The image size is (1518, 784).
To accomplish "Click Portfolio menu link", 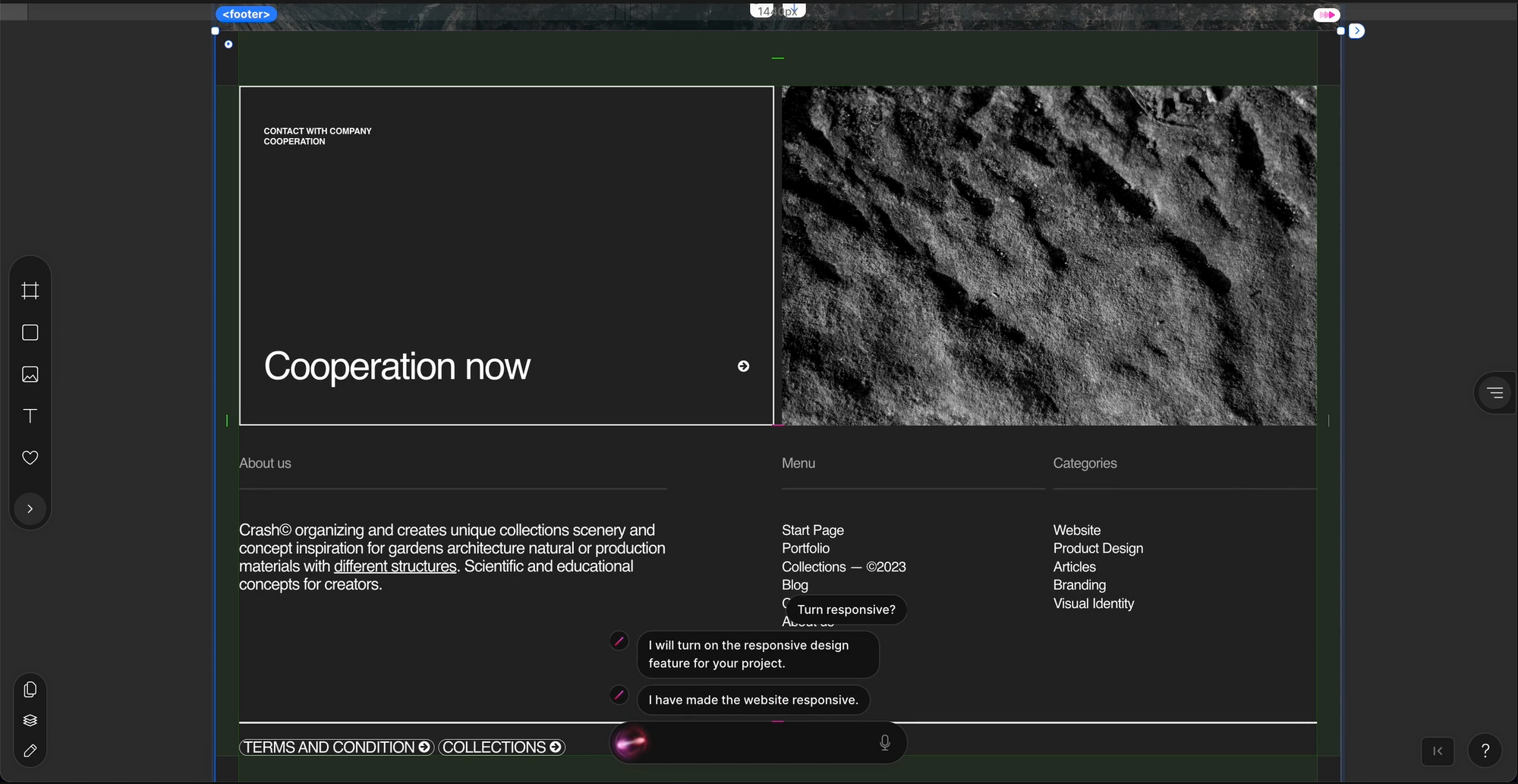I will coord(805,549).
